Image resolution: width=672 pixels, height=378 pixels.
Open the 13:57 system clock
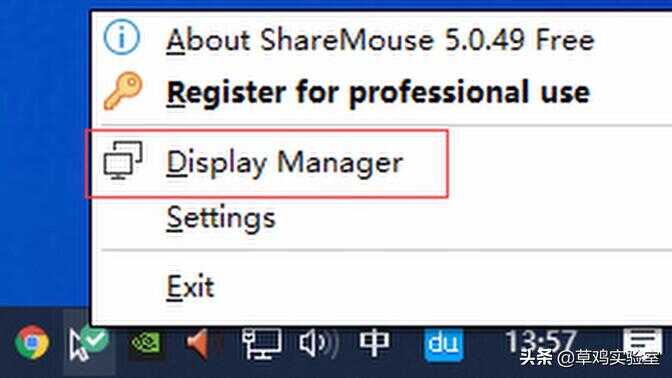[541, 341]
